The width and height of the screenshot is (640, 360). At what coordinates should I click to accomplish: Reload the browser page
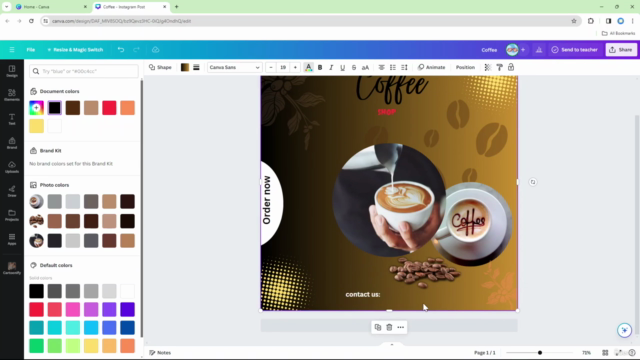click(x=31, y=21)
